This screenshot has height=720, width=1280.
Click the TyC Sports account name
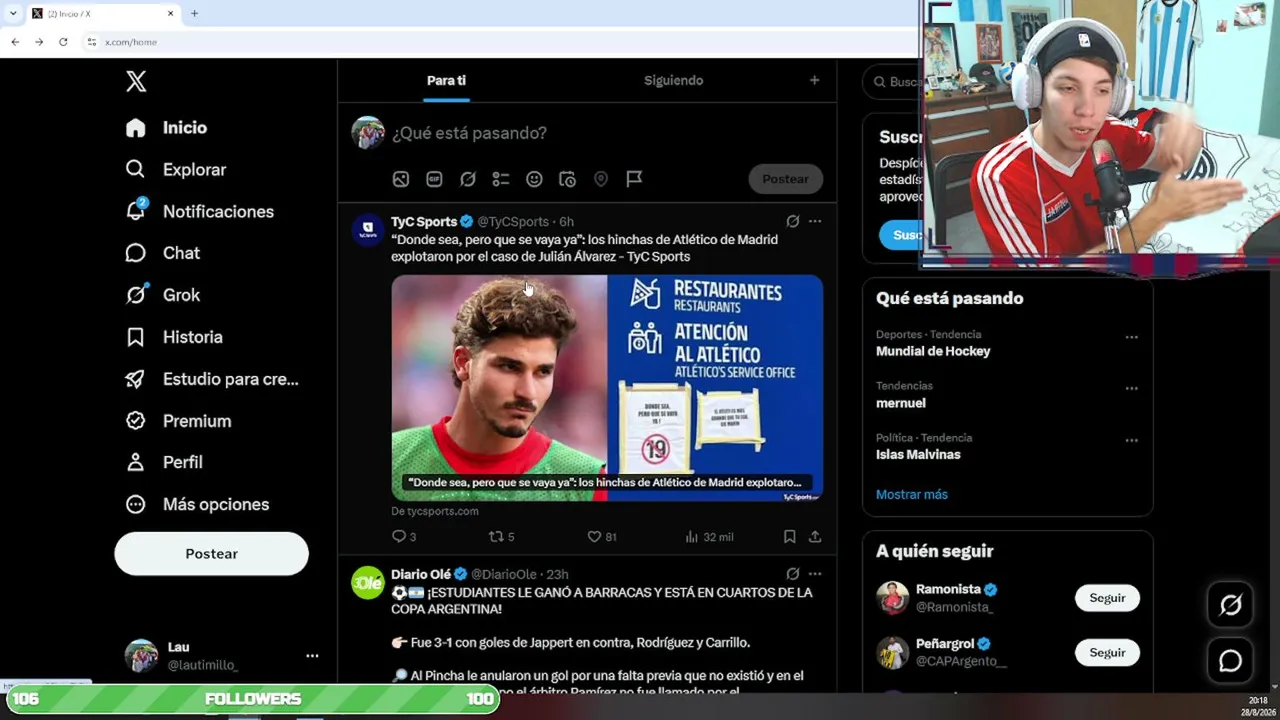pos(424,222)
